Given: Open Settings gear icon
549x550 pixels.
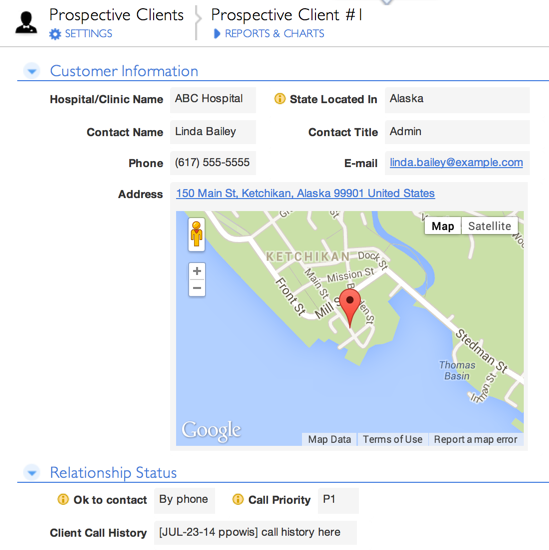Looking at the screenshot, I should click(x=55, y=34).
